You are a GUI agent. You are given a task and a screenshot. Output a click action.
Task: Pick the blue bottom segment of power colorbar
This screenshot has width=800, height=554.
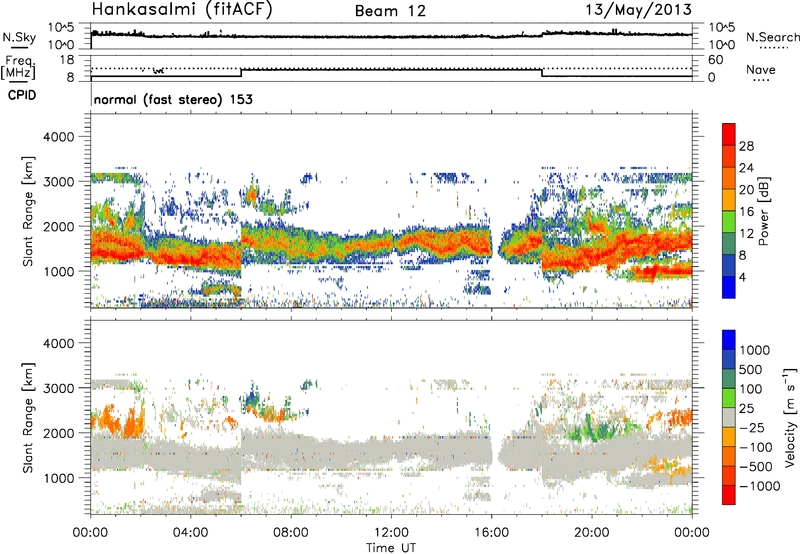pyautogui.click(x=729, y=287)
